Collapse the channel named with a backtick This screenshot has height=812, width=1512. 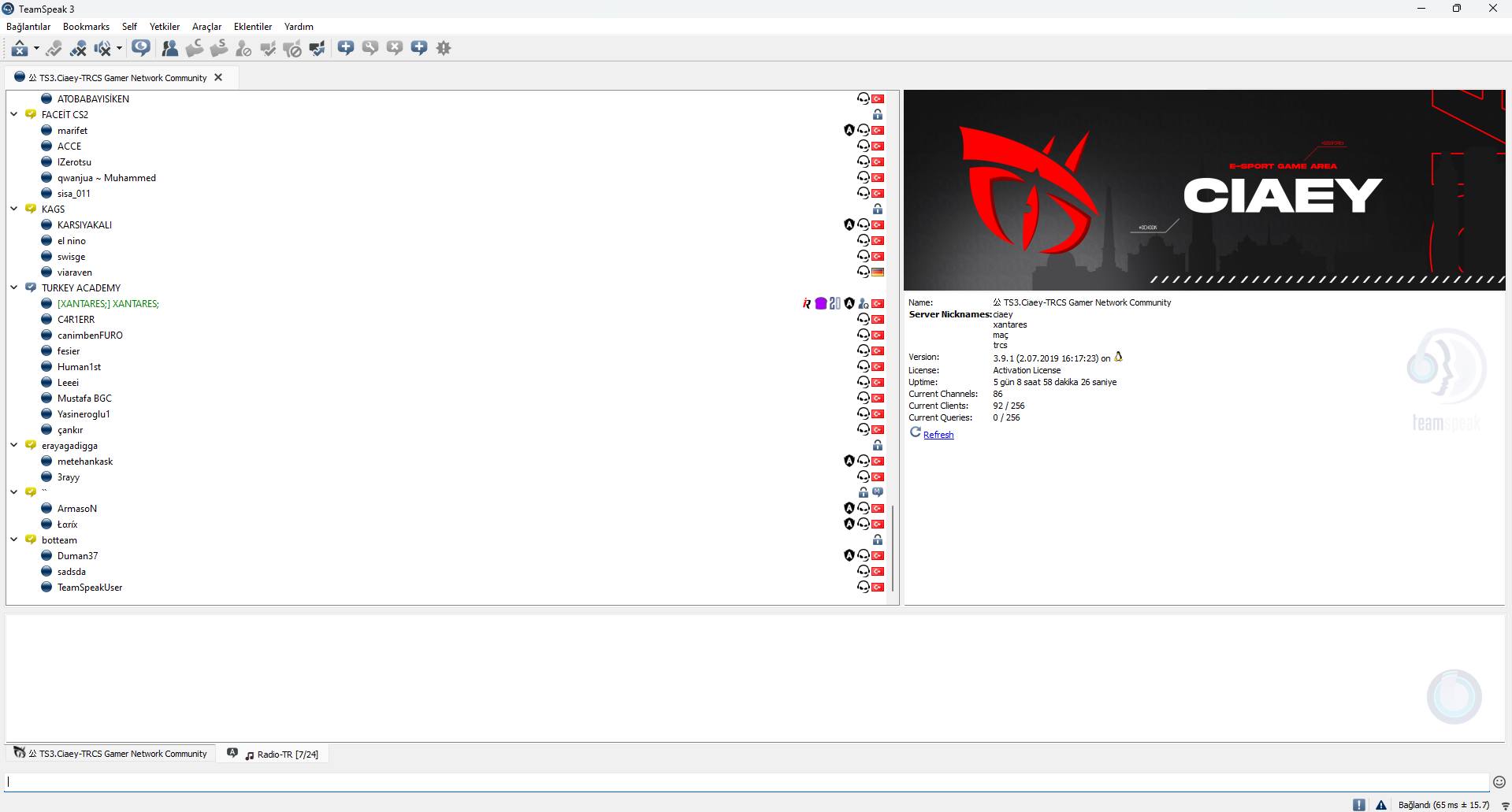point(14,492)
